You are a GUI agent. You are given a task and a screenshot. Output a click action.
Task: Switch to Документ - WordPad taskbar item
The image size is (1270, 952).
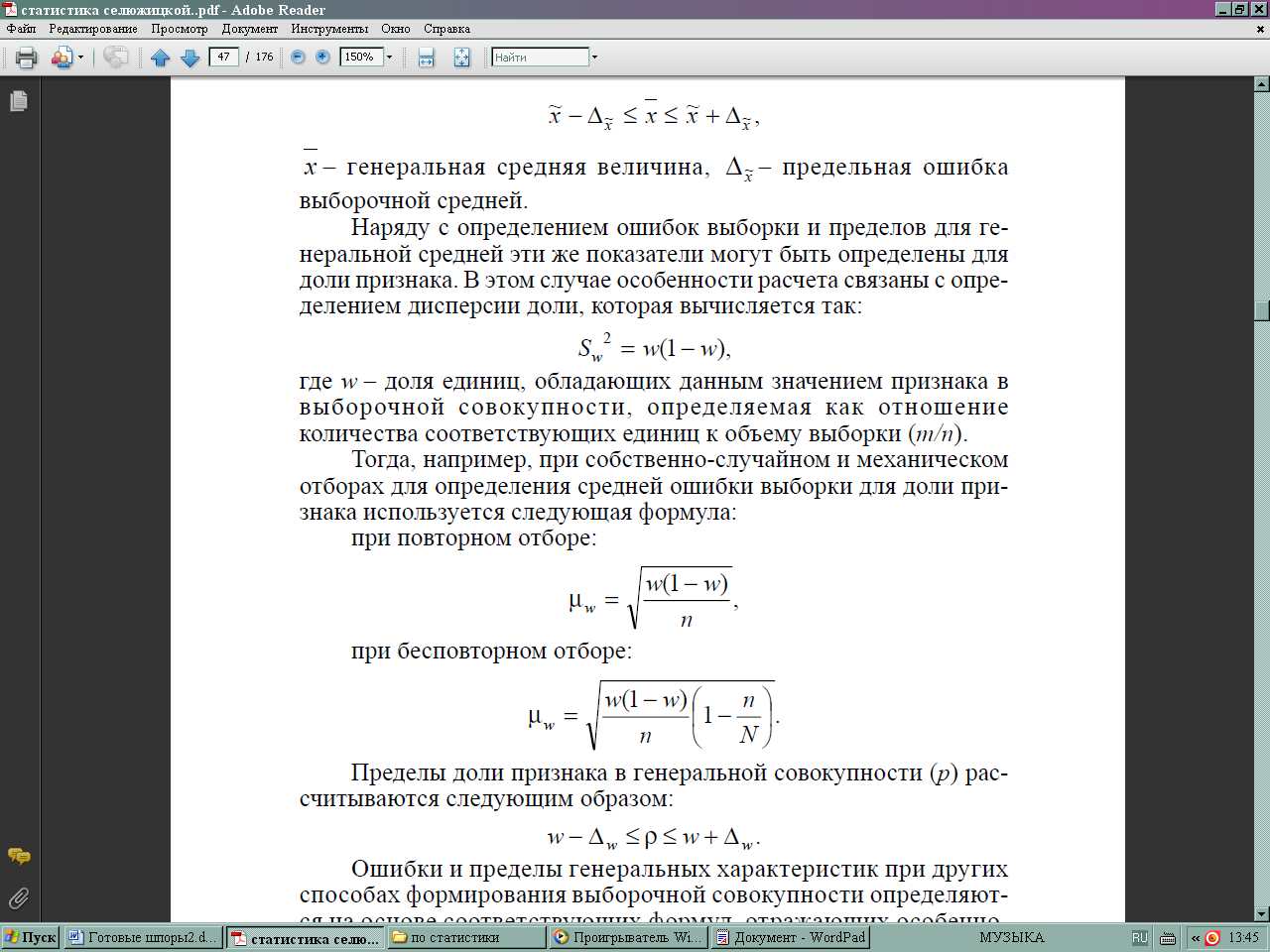click(790, 937)
